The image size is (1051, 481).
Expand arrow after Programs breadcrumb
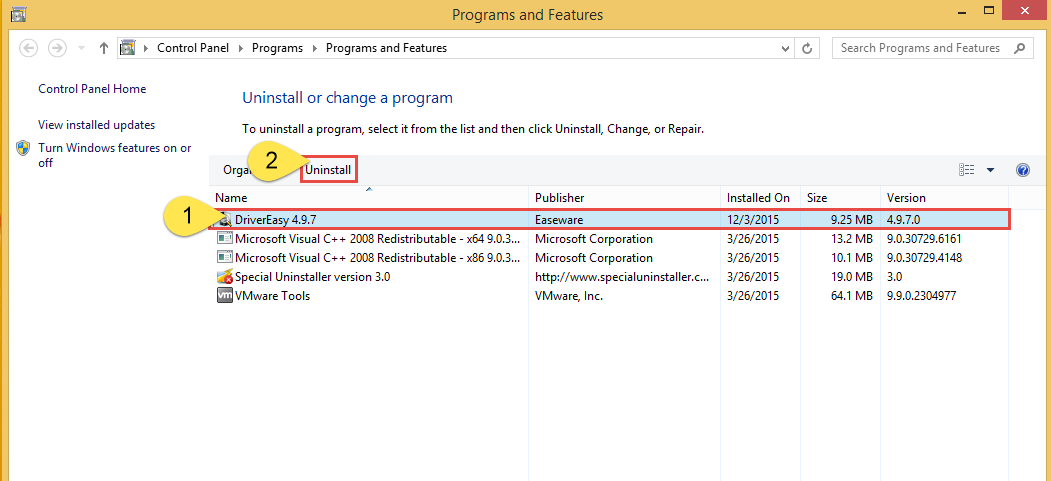[314, 48]
